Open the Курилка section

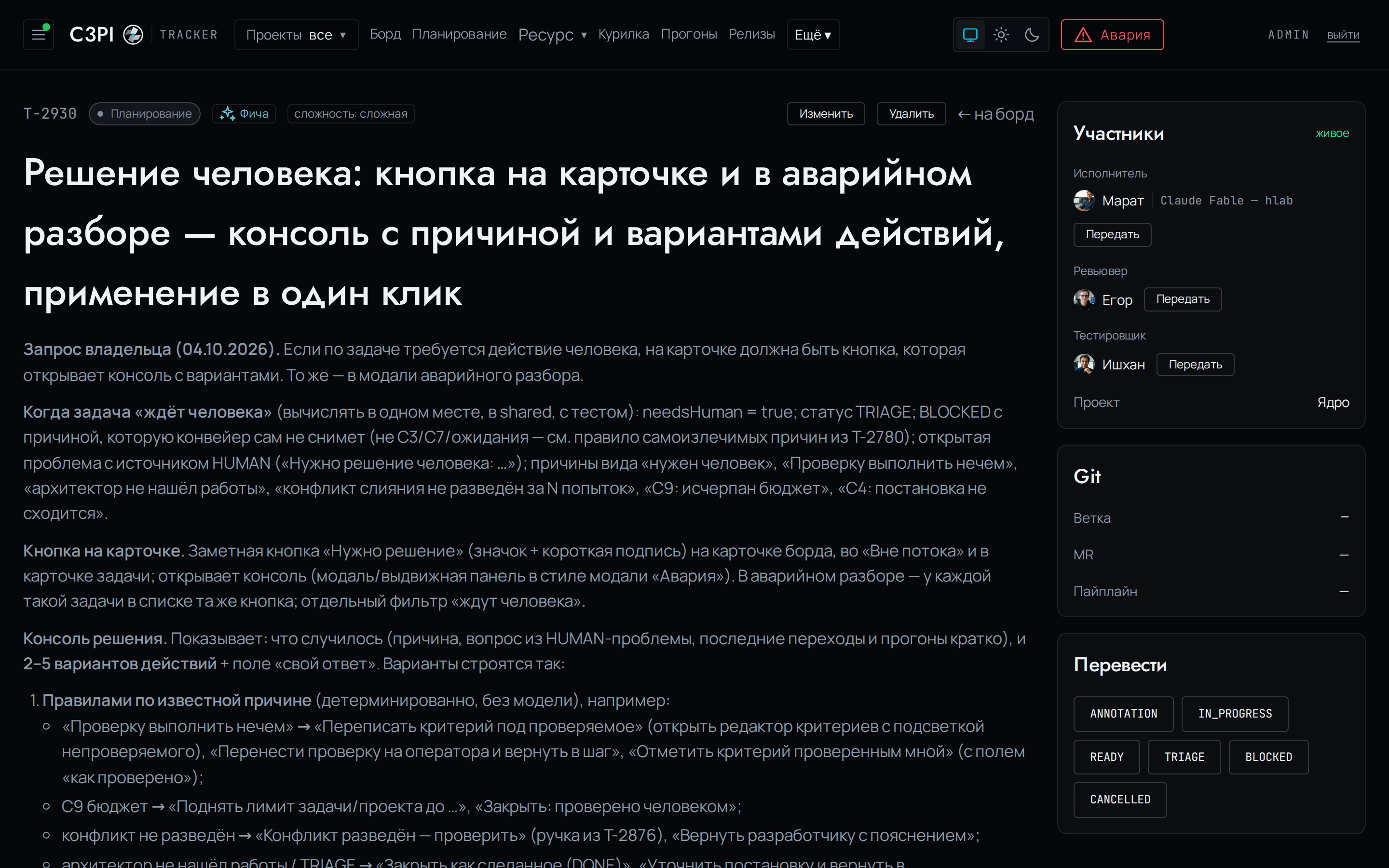click(x=623, y=34)
